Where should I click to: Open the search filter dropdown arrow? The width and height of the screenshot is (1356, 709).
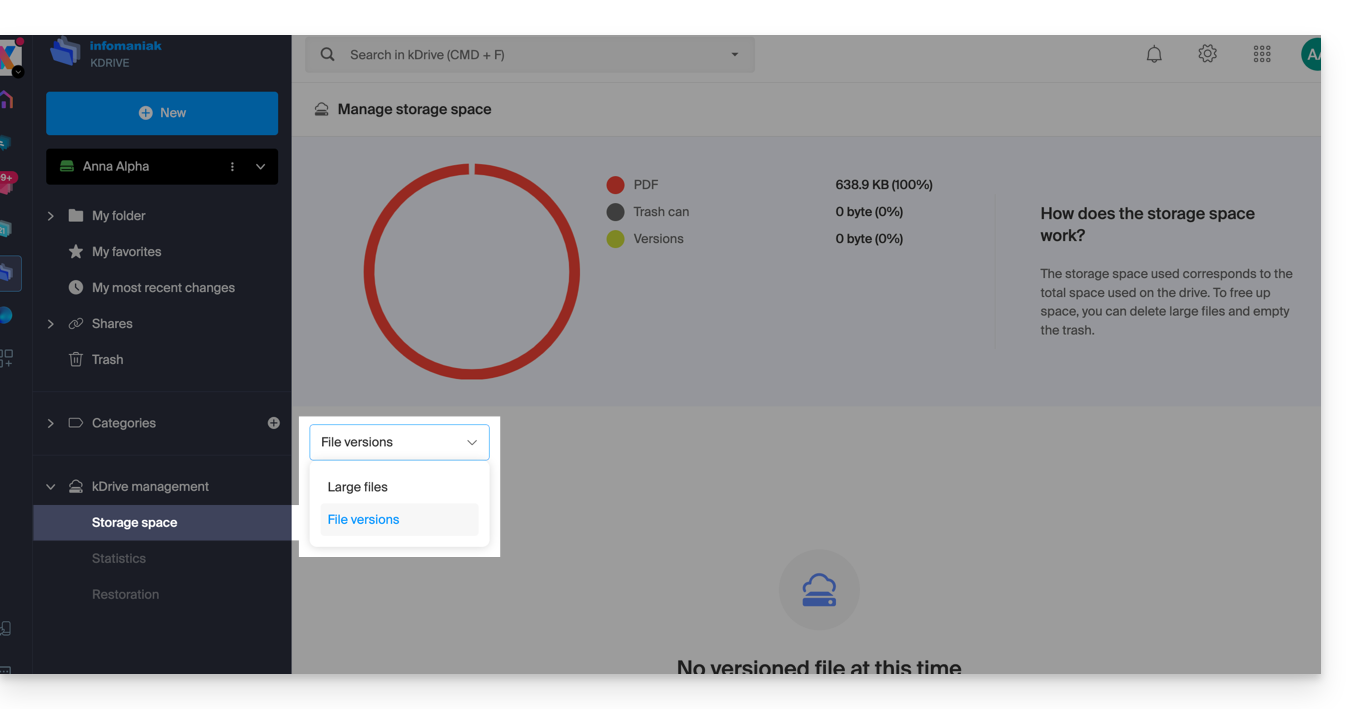[735, 55]
